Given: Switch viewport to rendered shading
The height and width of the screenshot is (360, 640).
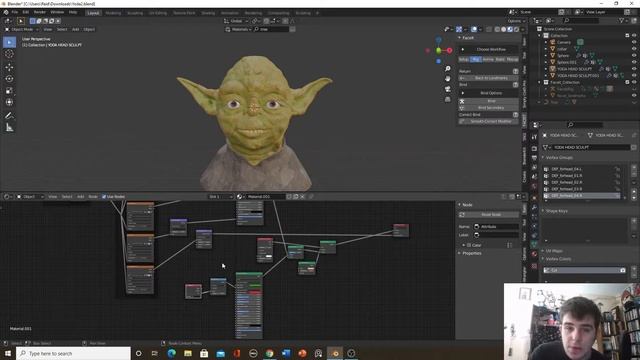Looking at the screenshot, I should 516,29.
